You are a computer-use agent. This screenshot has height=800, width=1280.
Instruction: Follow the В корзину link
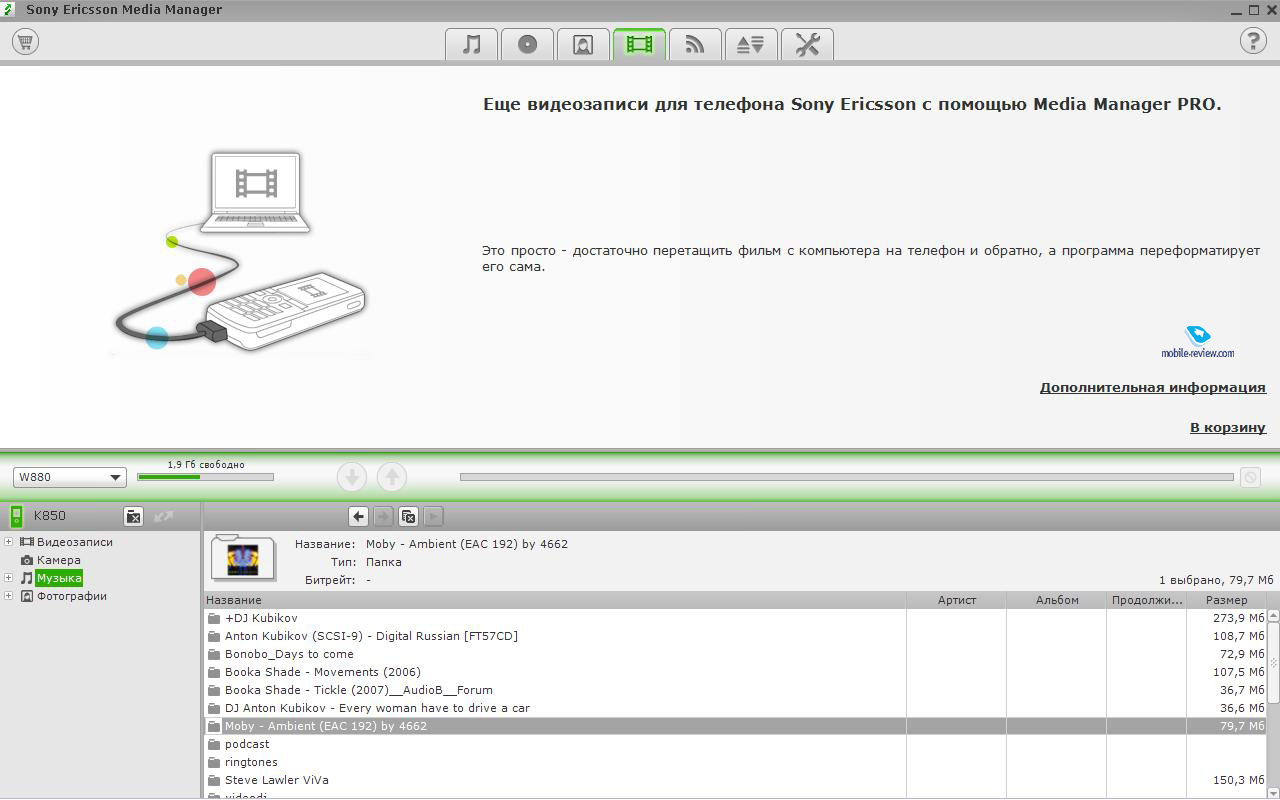pos(1227,428)
